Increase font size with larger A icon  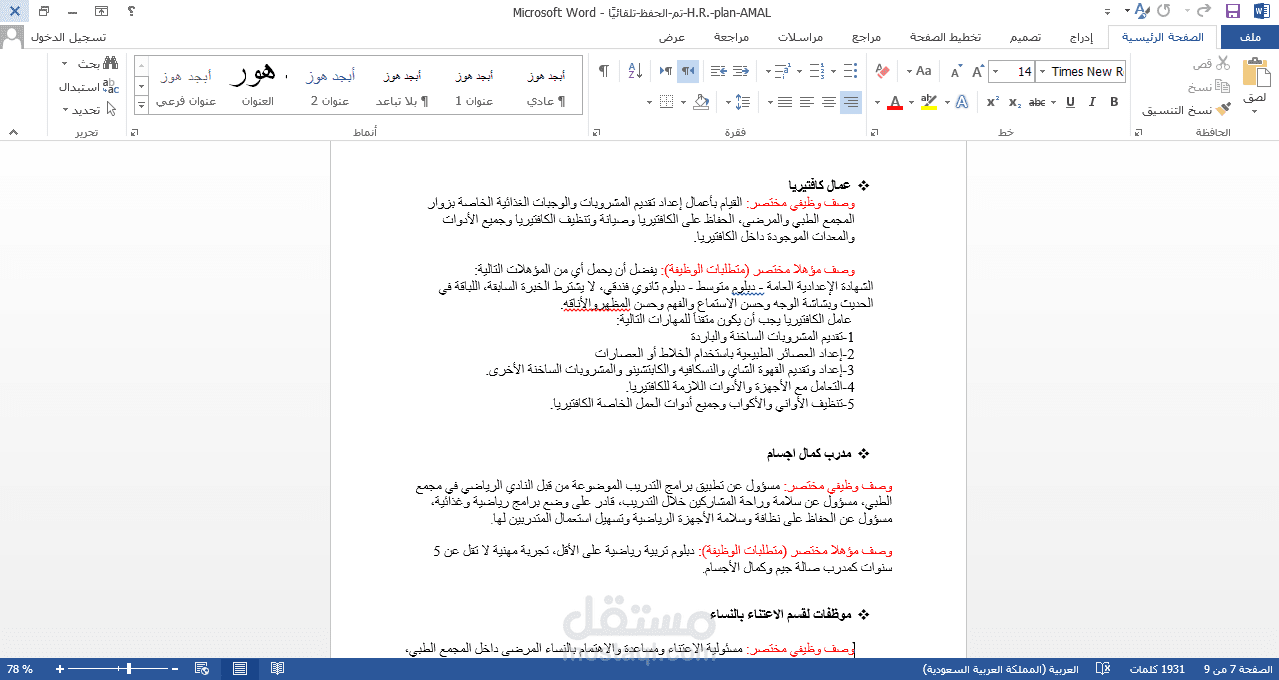[977, 72]
